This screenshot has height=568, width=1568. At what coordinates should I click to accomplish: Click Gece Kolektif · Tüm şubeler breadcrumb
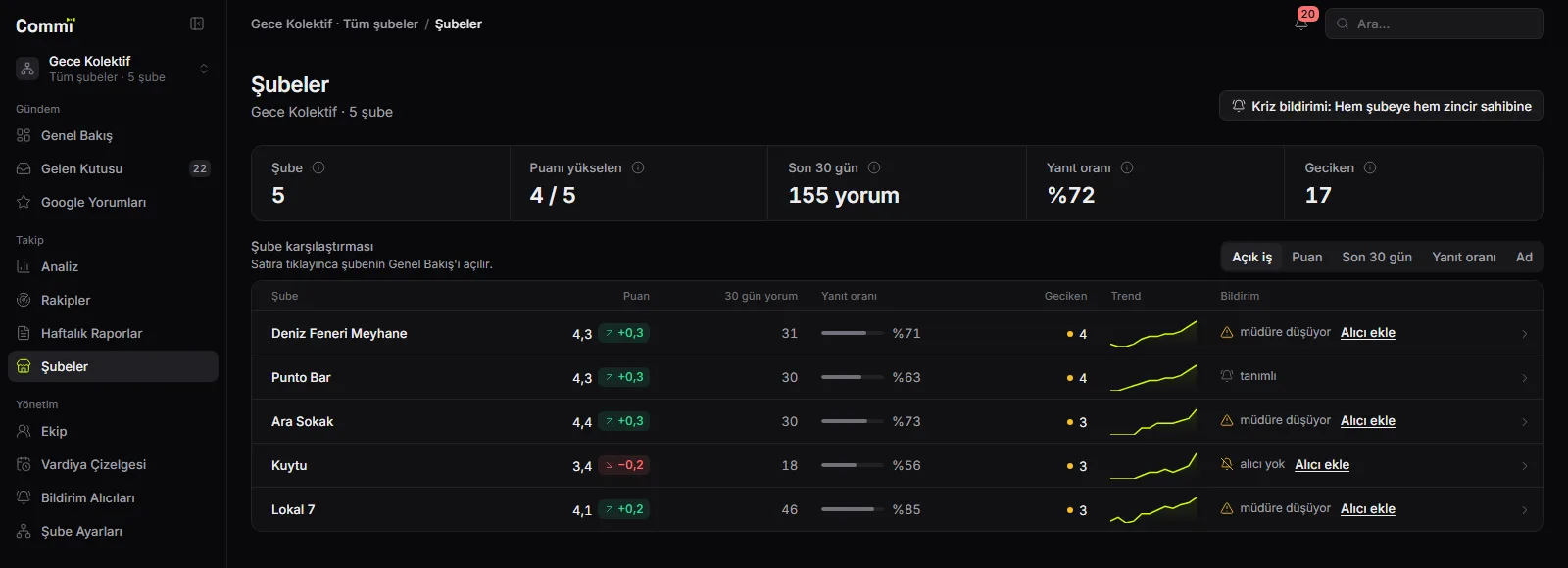tap(334, 24)
